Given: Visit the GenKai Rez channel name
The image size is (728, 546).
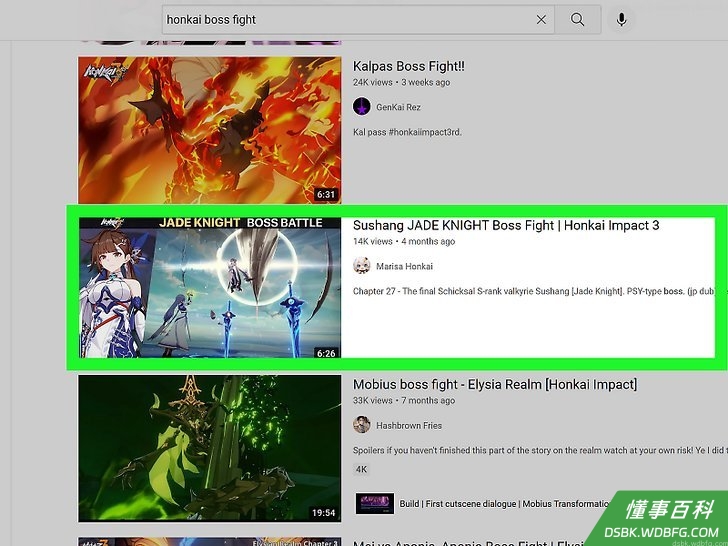Looking at the screenshot, I should pyautogui.click(x=398, y=107).
